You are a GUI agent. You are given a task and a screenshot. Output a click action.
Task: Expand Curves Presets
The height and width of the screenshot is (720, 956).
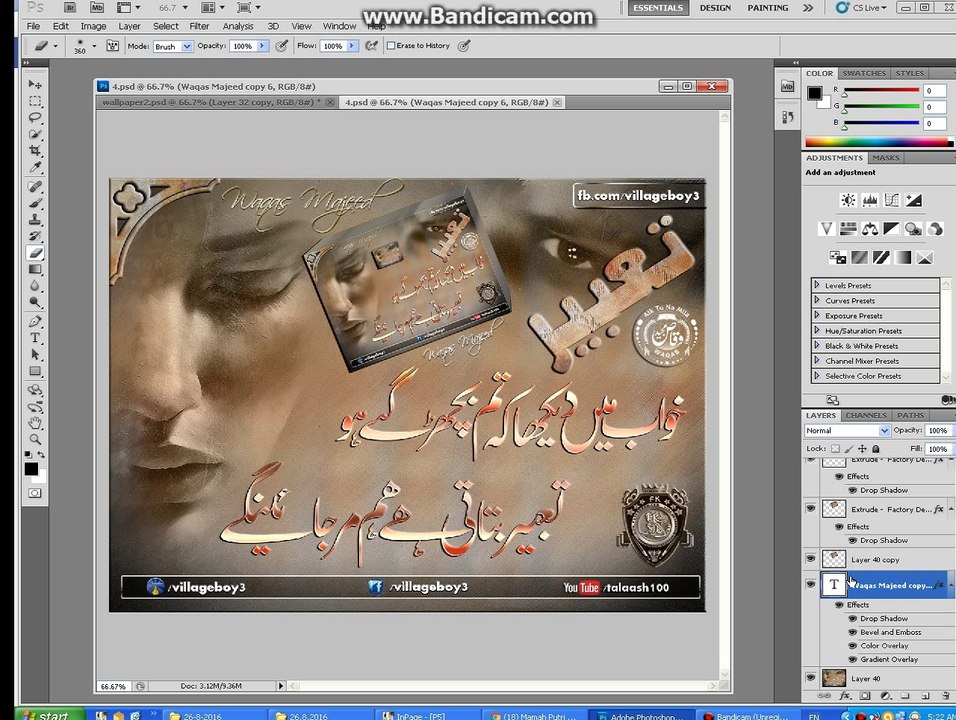coord(817,300)
